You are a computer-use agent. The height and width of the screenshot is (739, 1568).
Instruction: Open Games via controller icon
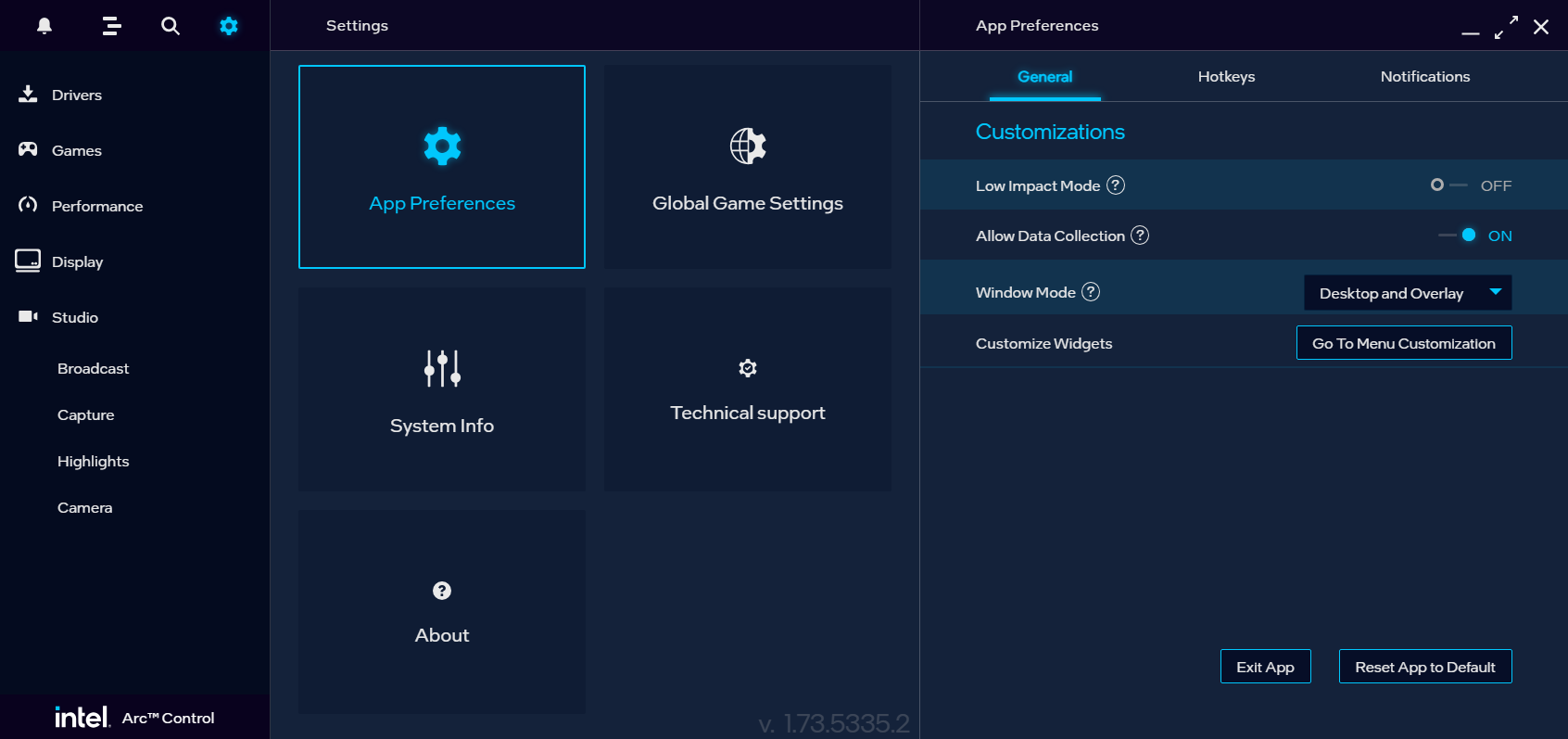pos(28,149)
